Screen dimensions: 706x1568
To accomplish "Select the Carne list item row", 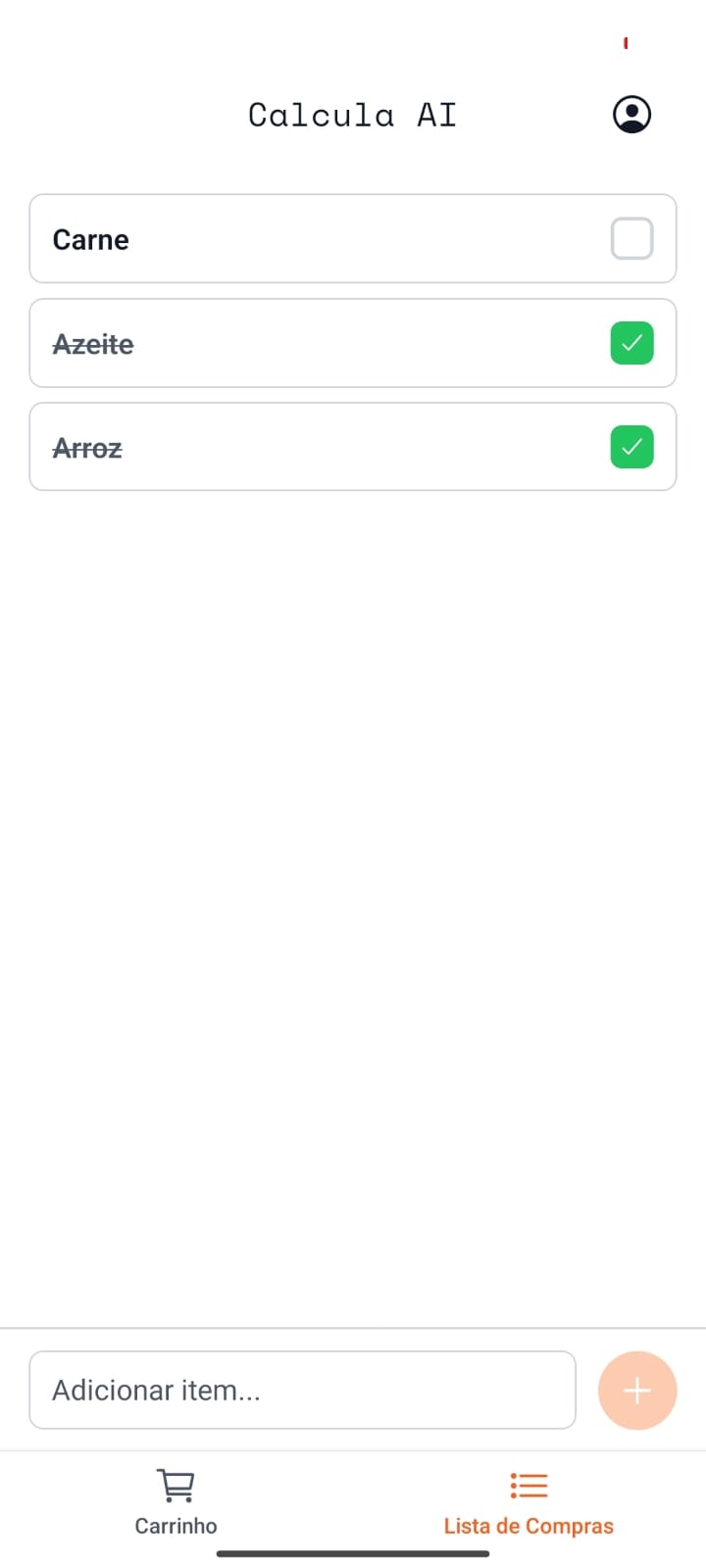I will (294, 238).
